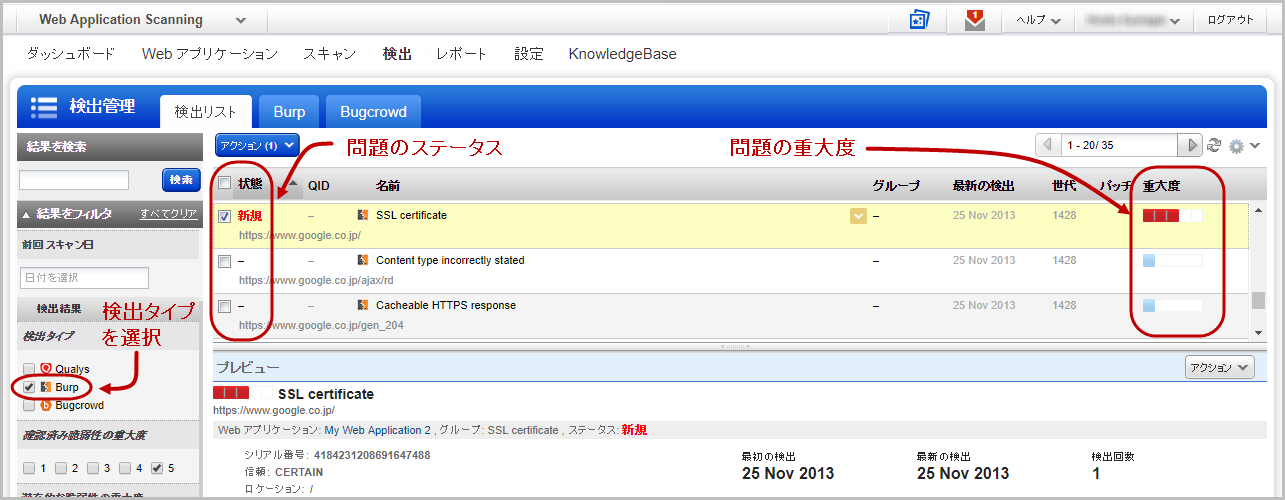
Task: Open the 設定 menu
Action: pyautogui.click(x=529, y=54)
